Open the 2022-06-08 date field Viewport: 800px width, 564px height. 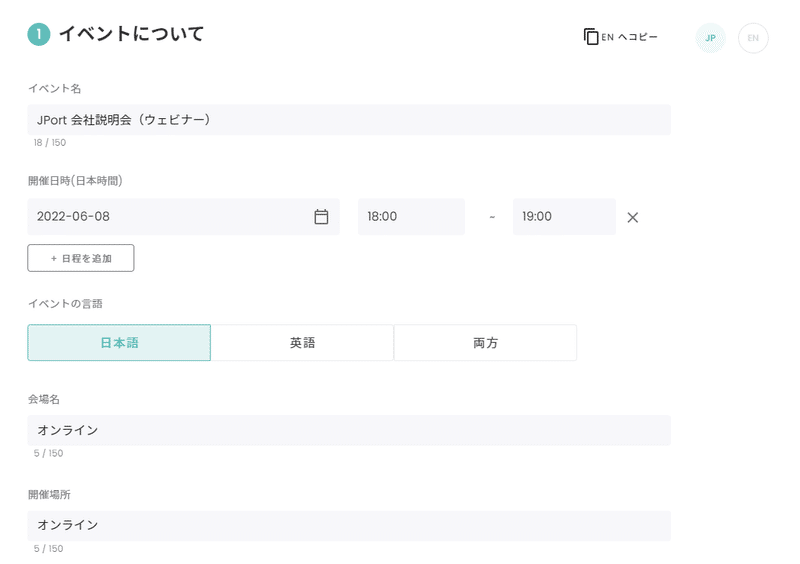183,216
